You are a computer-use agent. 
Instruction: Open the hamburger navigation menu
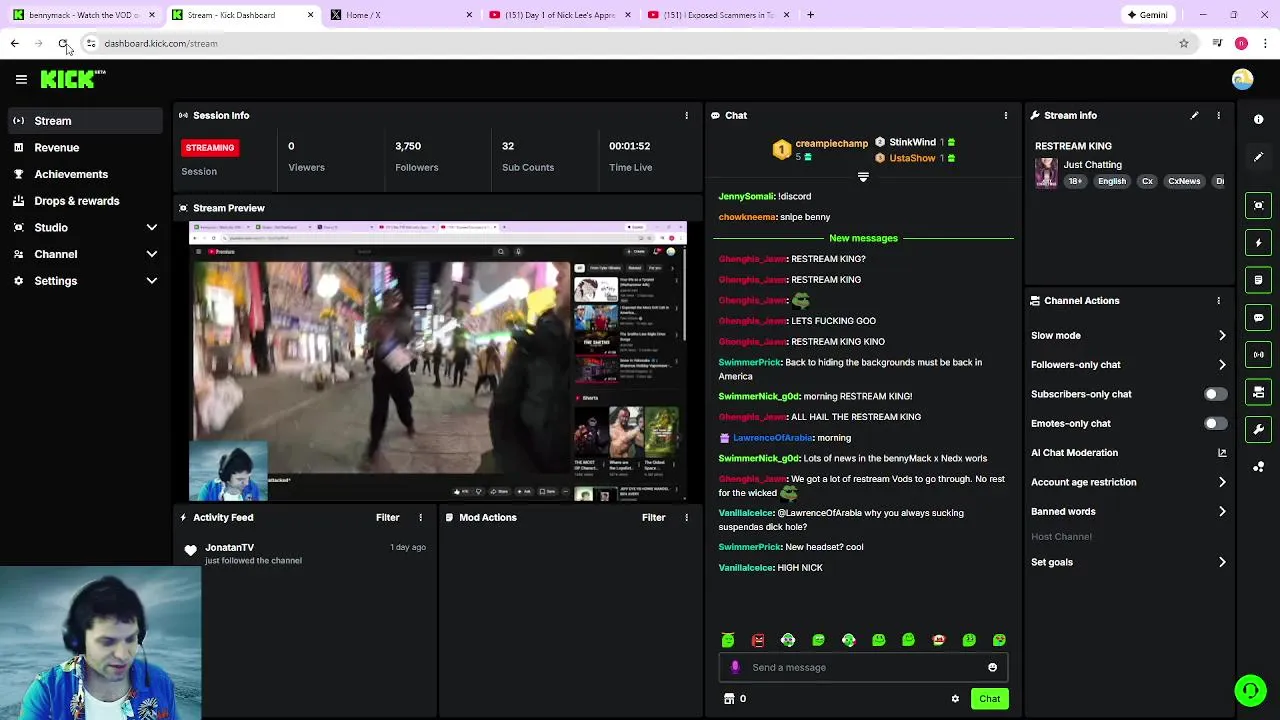(x=21, y=79)
